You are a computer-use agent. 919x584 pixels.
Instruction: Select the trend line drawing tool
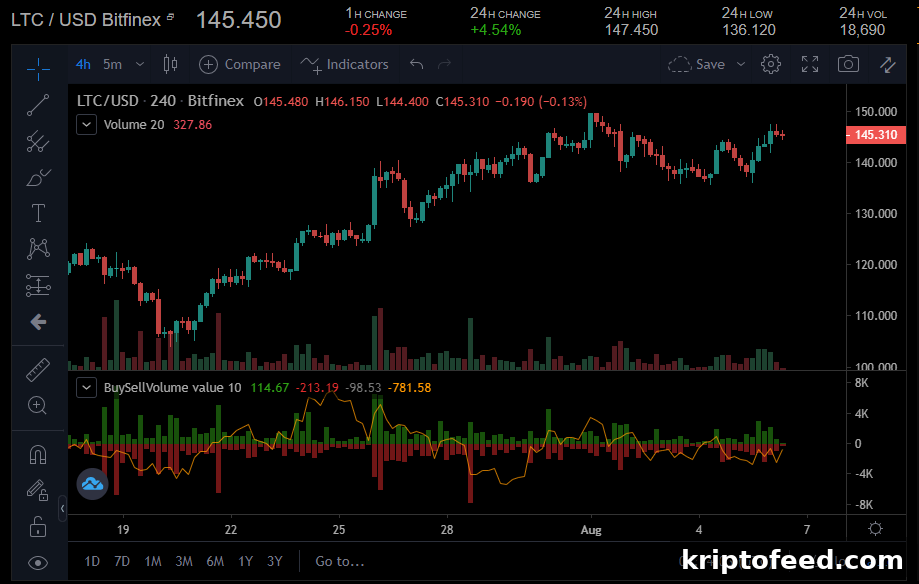38,105
